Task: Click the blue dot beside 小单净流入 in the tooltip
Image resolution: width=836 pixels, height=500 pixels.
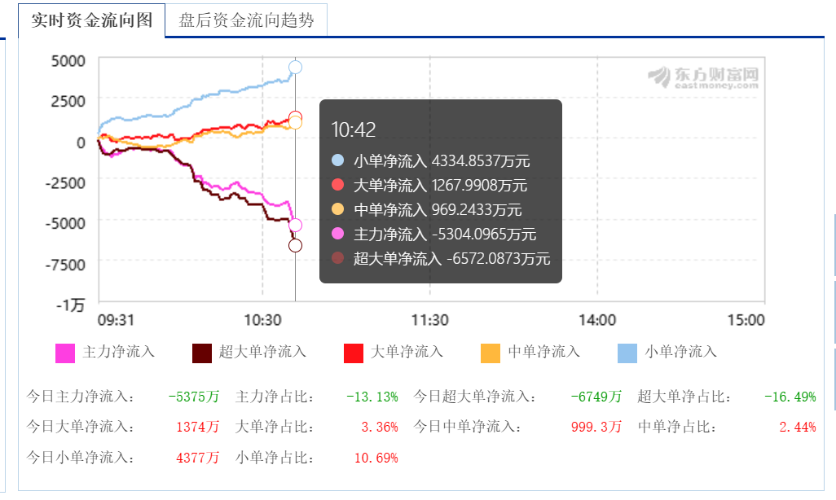Action: point(338,160)
